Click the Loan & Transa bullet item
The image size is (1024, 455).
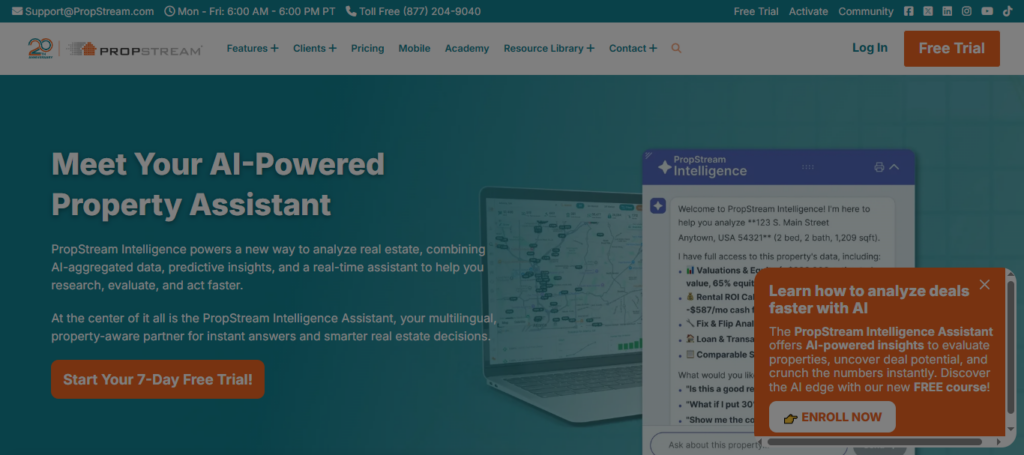pos(720,339)
